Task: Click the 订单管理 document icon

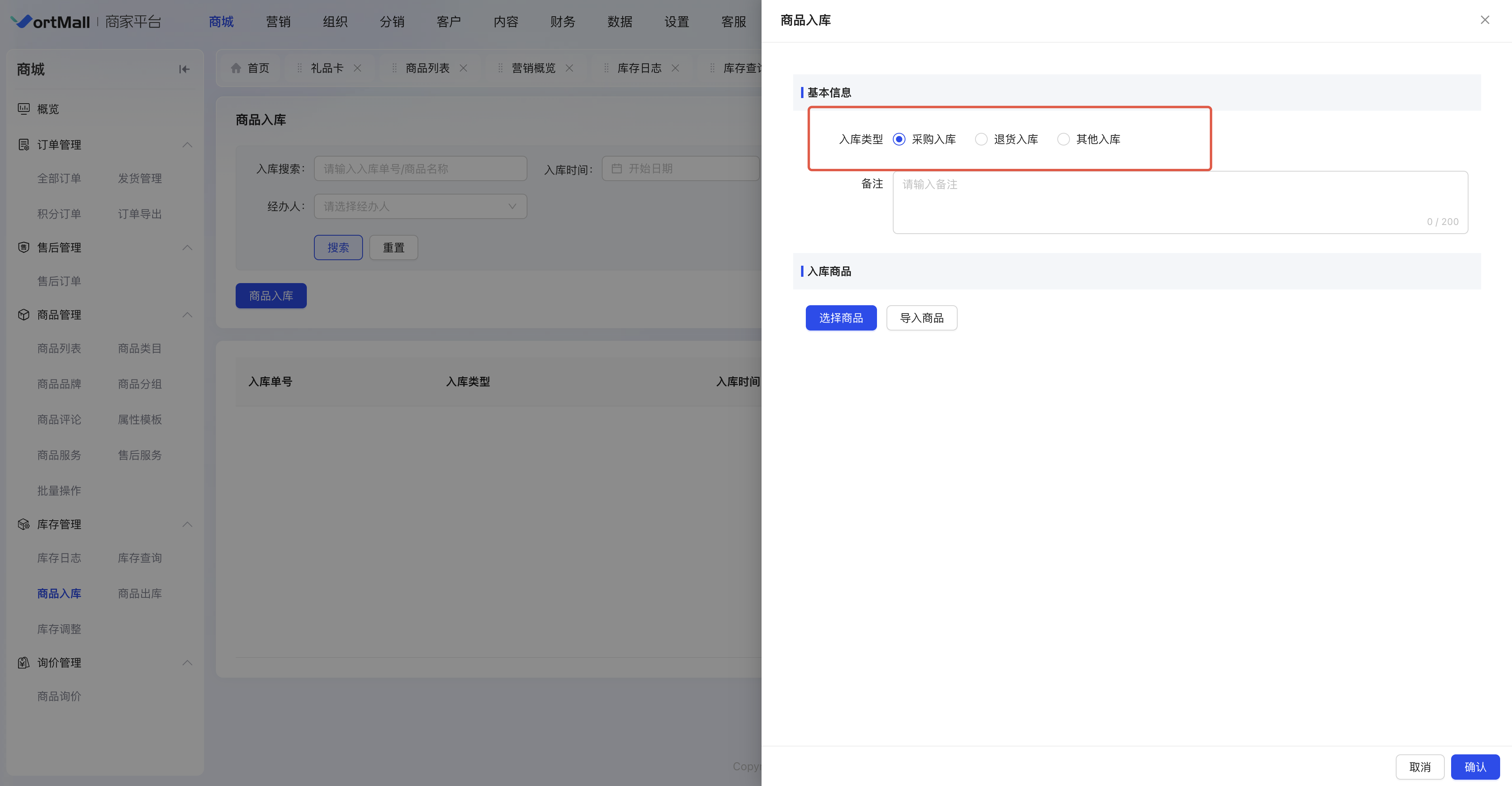Action: 23,144
